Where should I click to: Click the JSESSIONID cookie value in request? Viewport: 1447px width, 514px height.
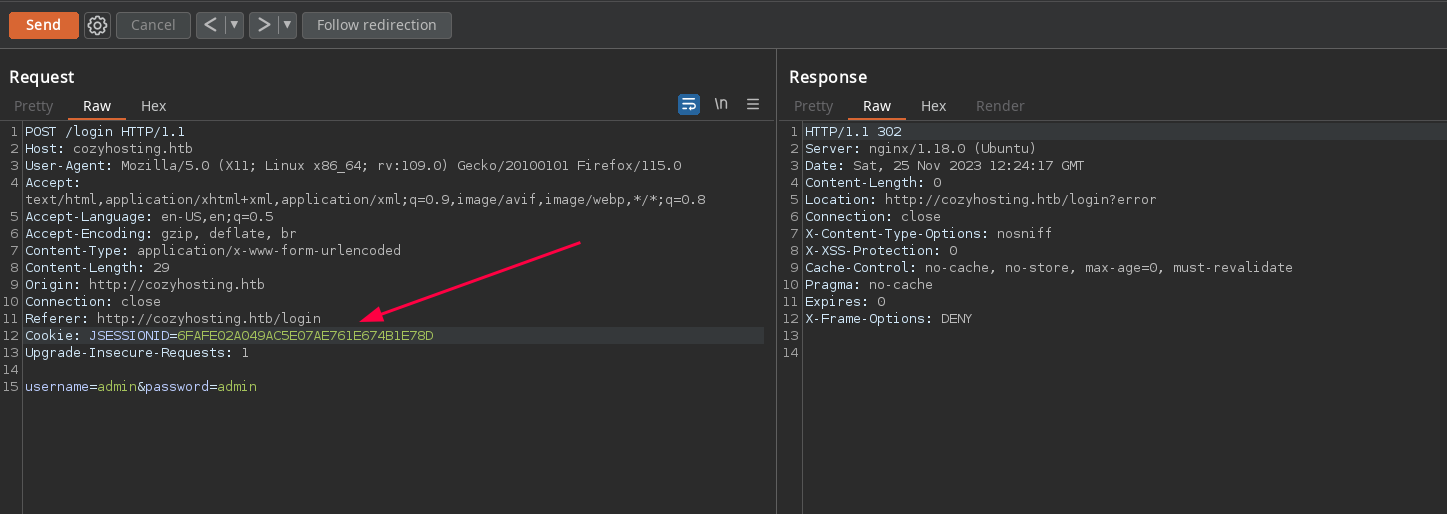pyautogui.click(x=305, y=335)
